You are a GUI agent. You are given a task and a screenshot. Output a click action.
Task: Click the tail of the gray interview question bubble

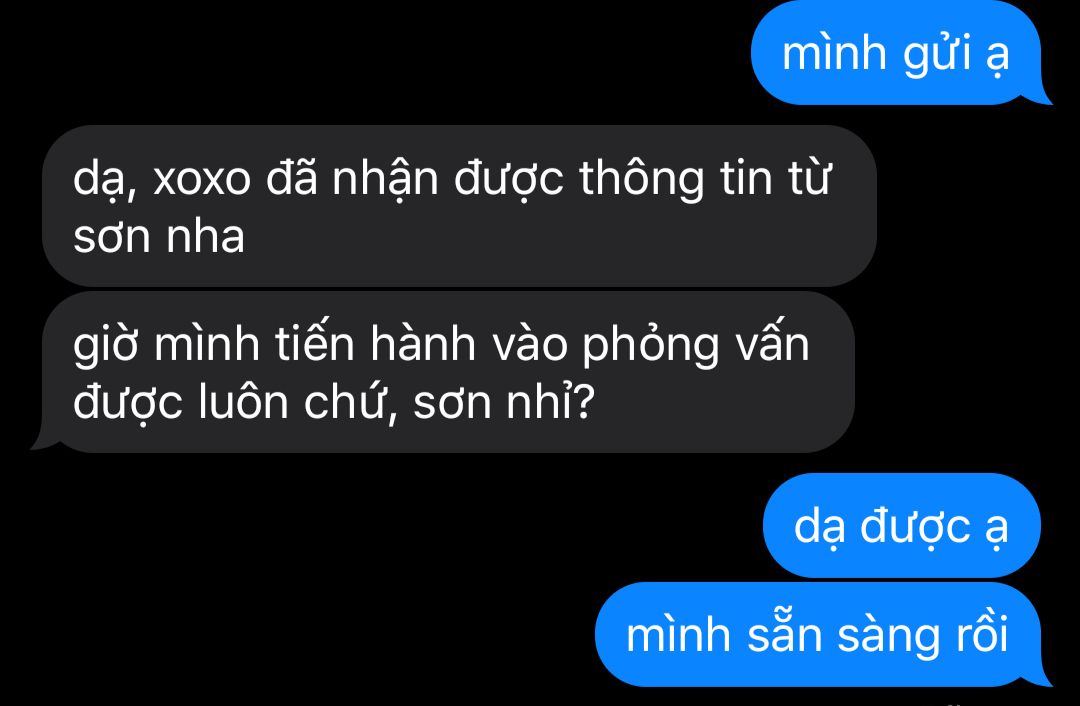click(x=45, y=441)
